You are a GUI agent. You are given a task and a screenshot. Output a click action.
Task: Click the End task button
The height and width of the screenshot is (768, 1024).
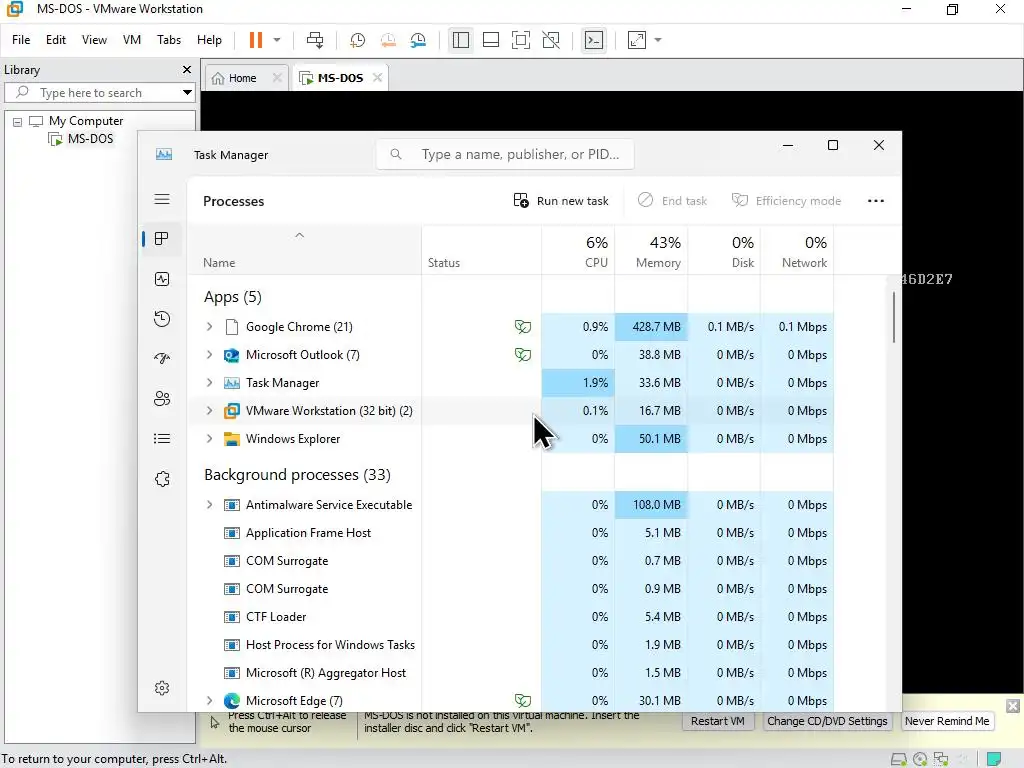[673, 200]
